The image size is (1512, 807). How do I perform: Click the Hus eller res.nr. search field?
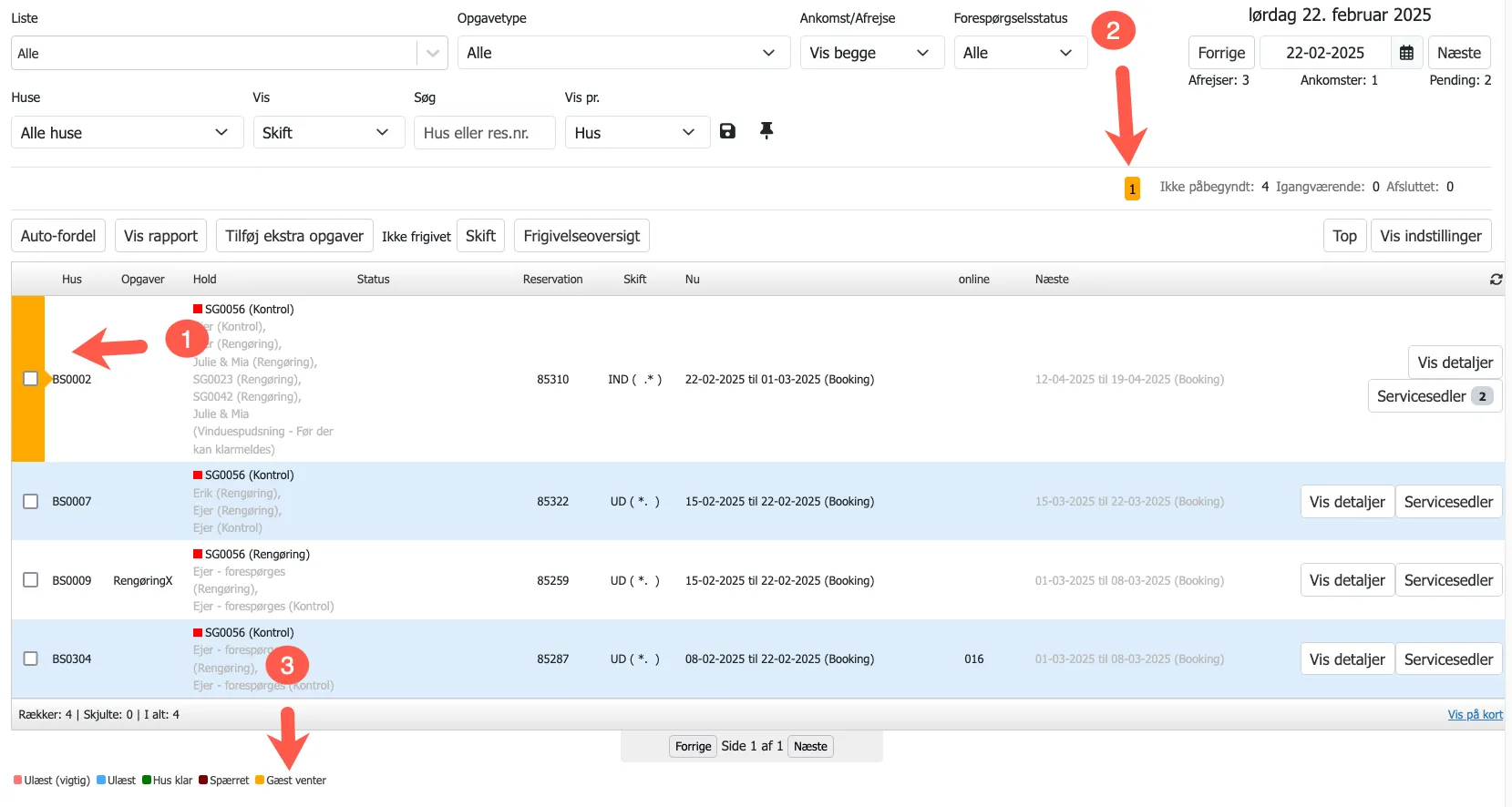pyautogui.click(x=484, y=133)
